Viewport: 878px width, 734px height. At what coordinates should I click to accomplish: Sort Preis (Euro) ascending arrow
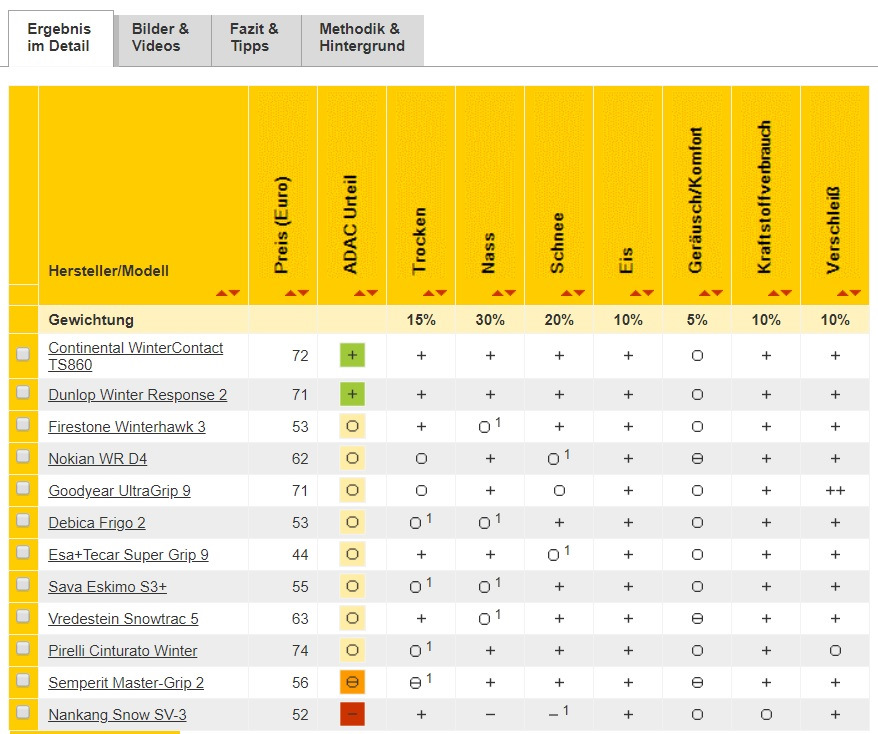point(291,293)
